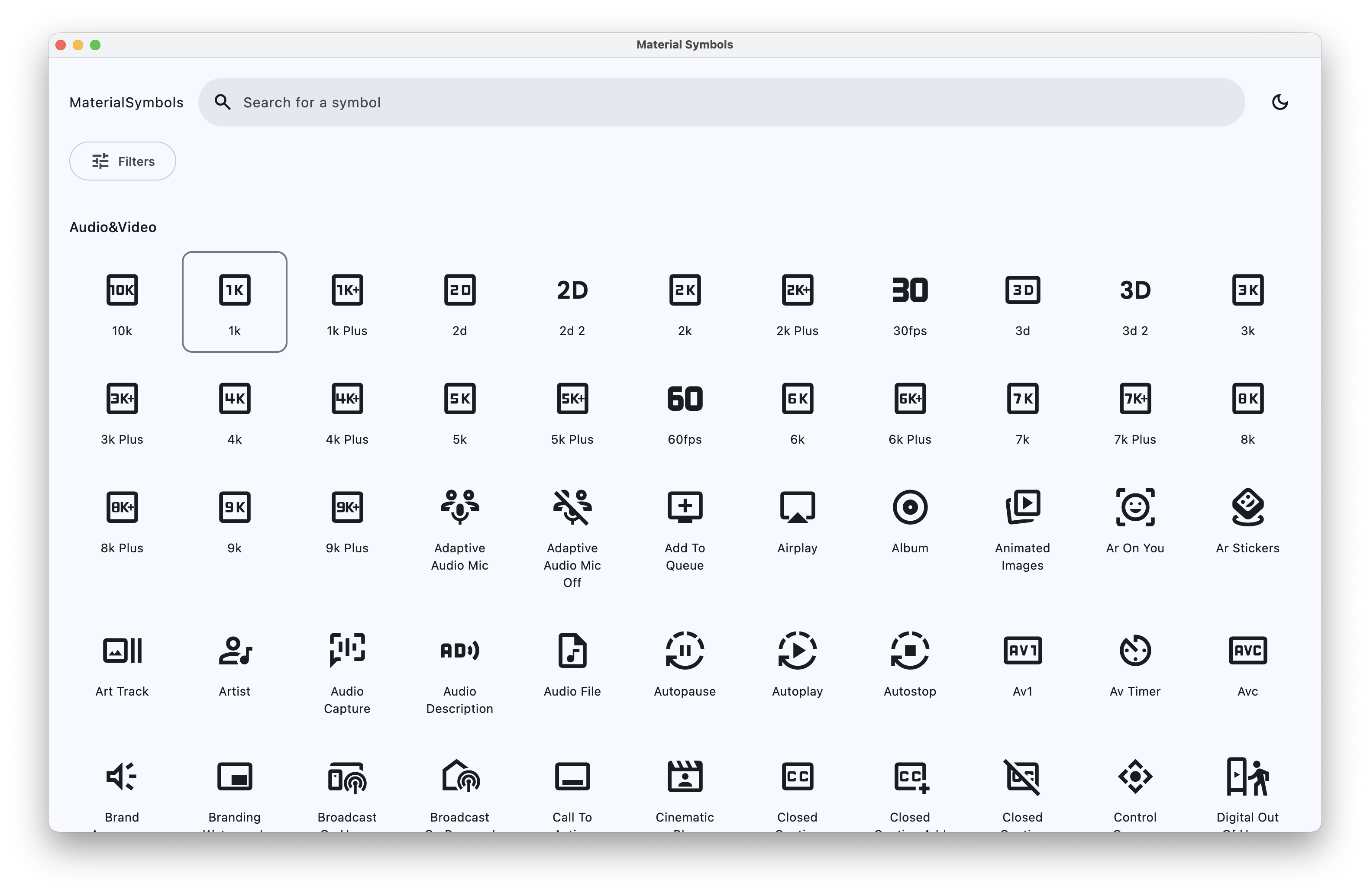Pick the Album symbol

click(x=909, y=507)
